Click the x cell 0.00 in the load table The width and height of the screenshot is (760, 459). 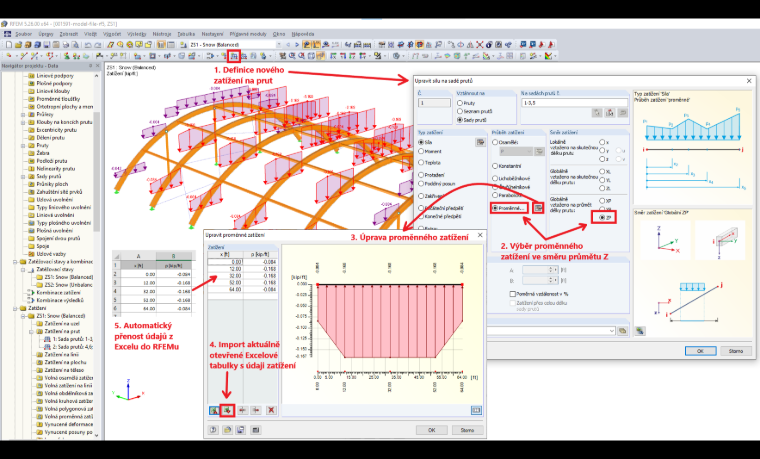point(225,262)
